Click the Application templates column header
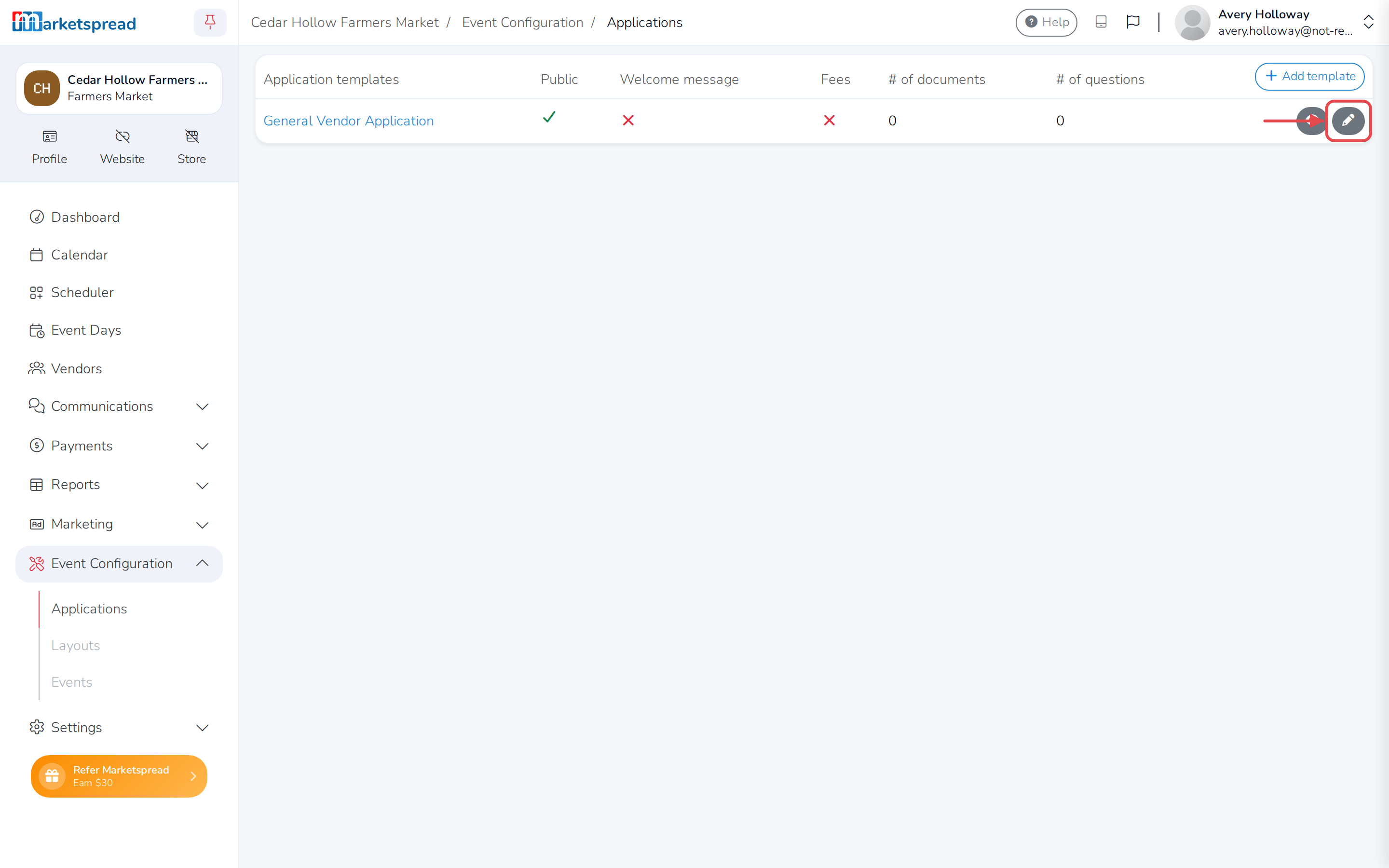Image resolution: width=1389 pixels, height=868 pixels. click(331, 79)
